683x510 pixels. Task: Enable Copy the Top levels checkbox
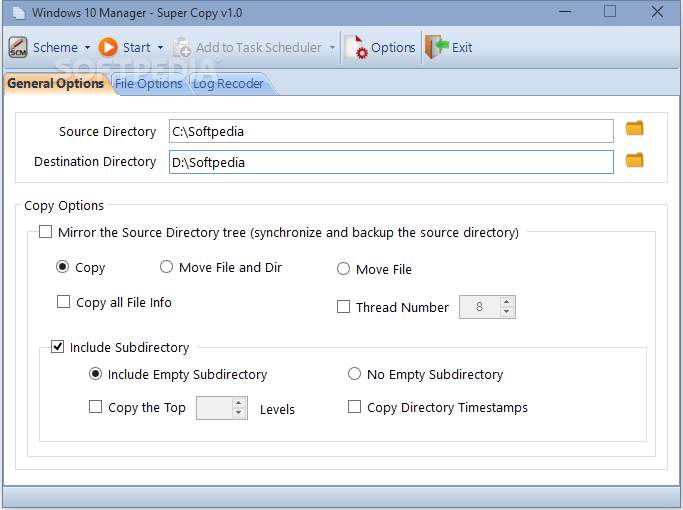pyautogui.click(x=95, y=407)
